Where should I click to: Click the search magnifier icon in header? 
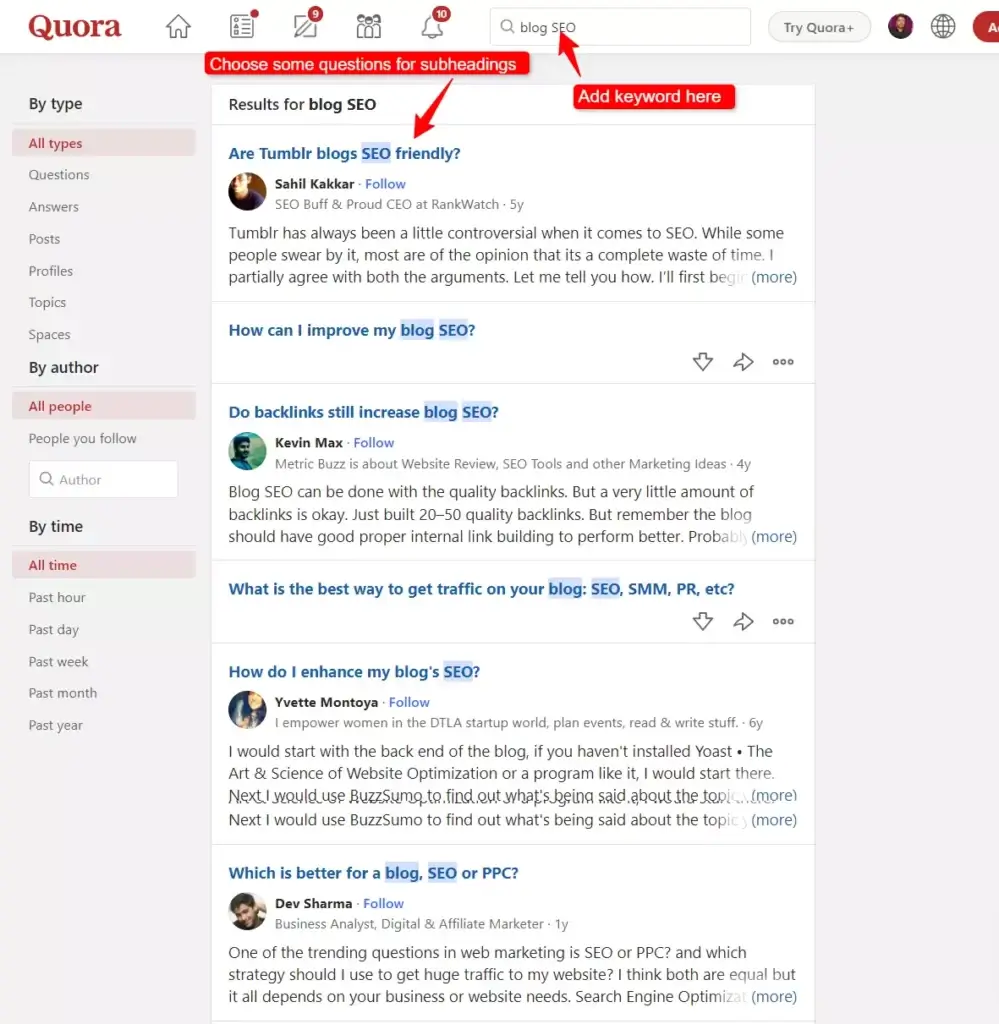(507, 27)
